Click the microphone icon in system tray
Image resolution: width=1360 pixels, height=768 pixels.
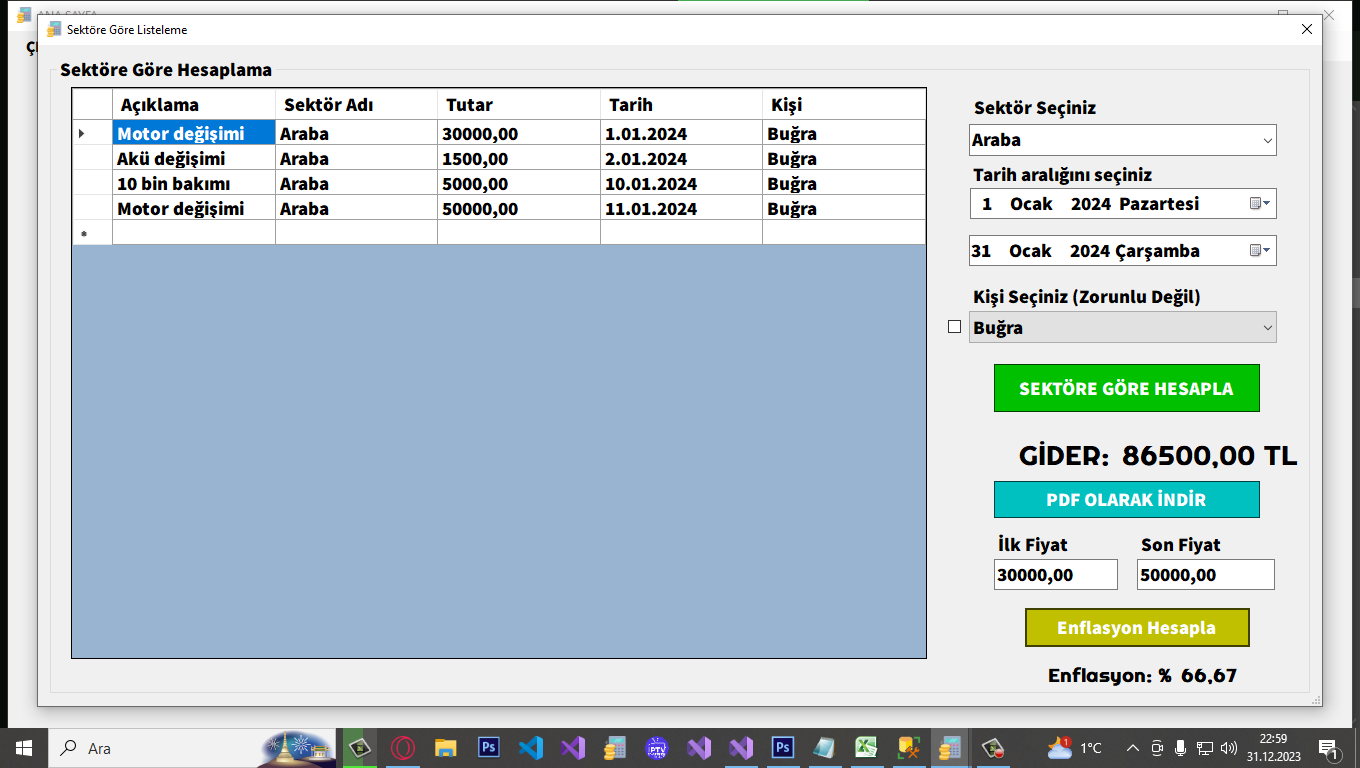pos(1181,748)
